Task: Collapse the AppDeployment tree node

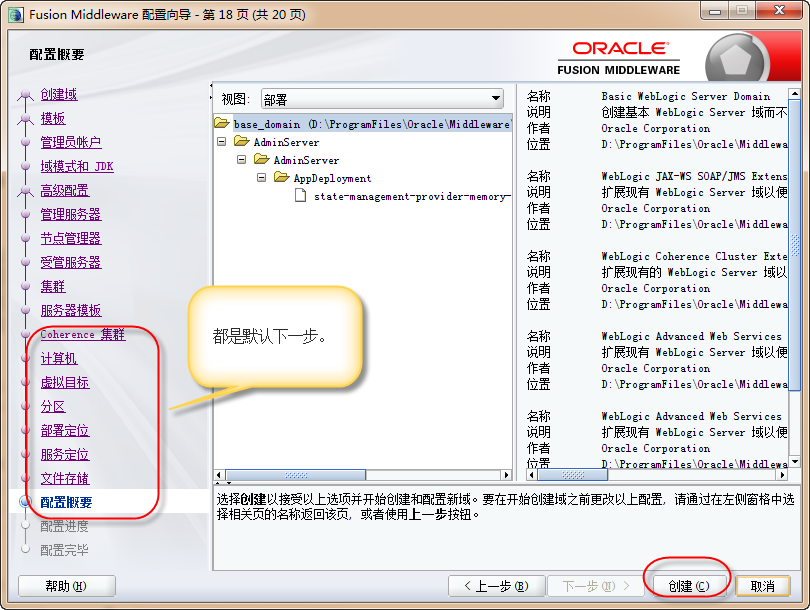Action: point(261,178)
